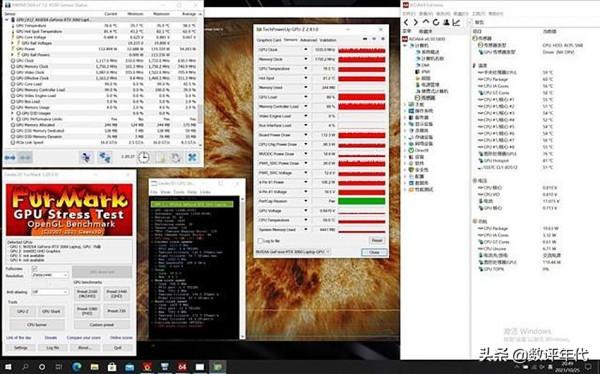Image resolution: width=600 pixels, height=374 pixels.
Task: Click Reset button in GPU-Z
Action: [x=377, y=240]
